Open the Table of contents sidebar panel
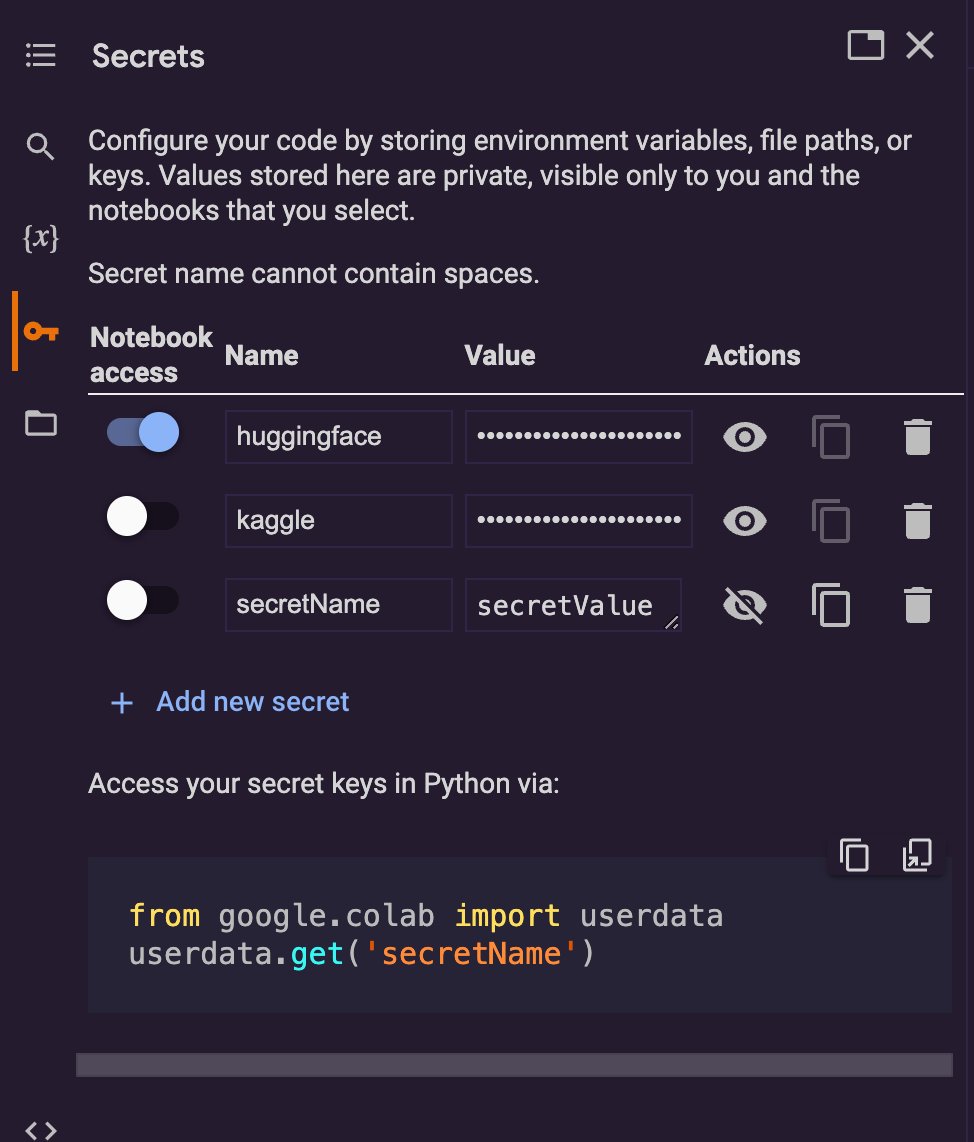The height and width of the screenshot is (1142, 974). 40,55
